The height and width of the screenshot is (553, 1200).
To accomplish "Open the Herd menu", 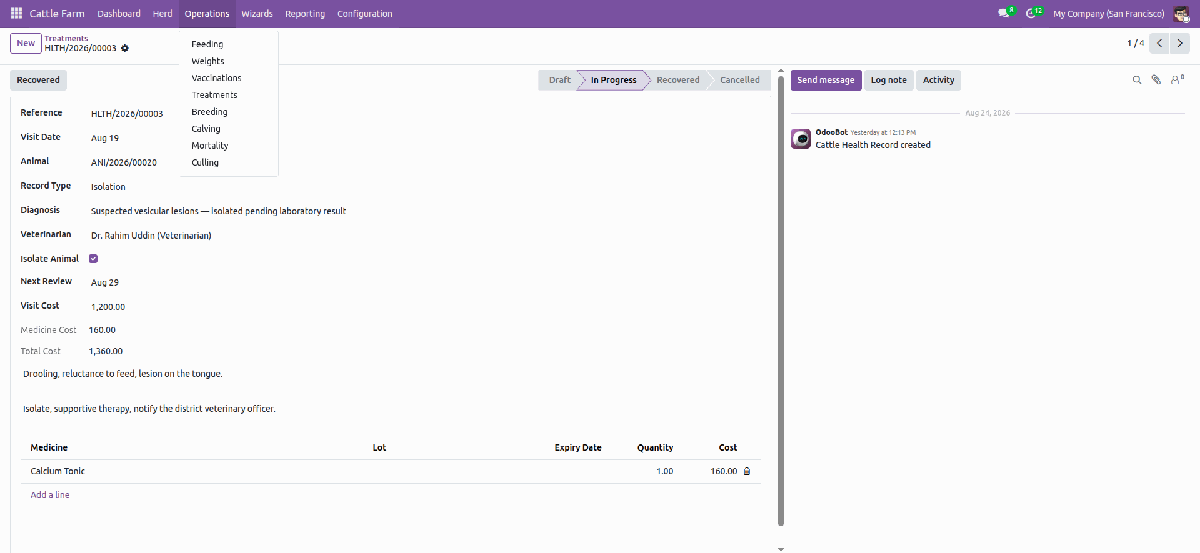I will coord(162,14).
